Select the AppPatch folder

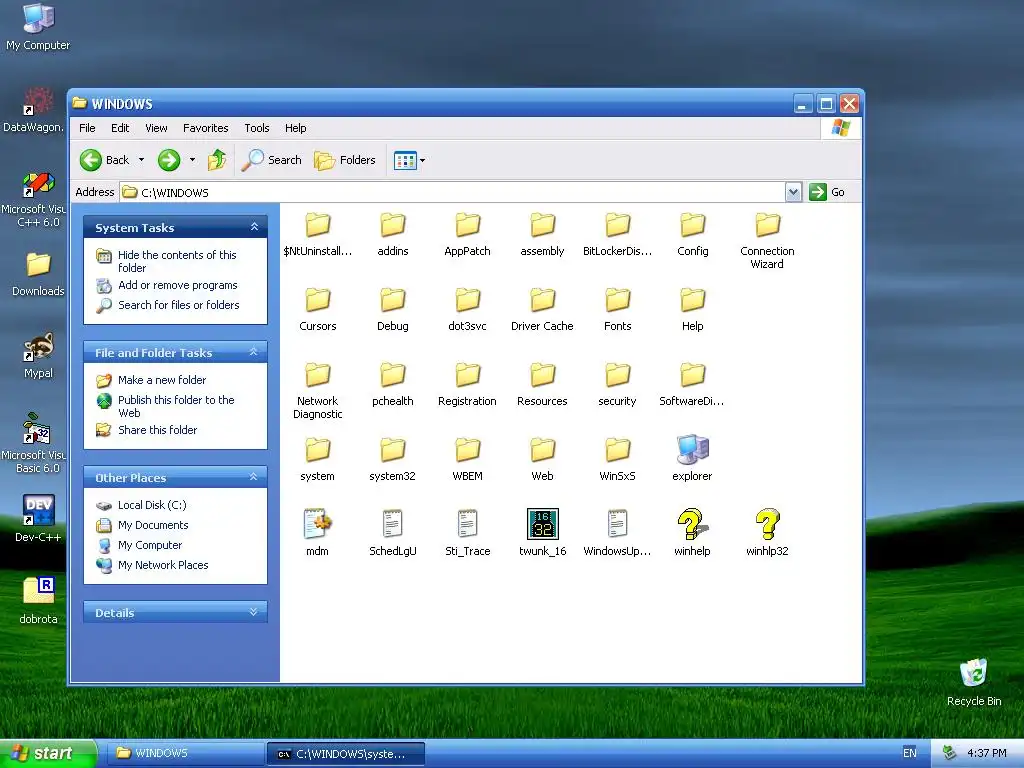[468, 233]
